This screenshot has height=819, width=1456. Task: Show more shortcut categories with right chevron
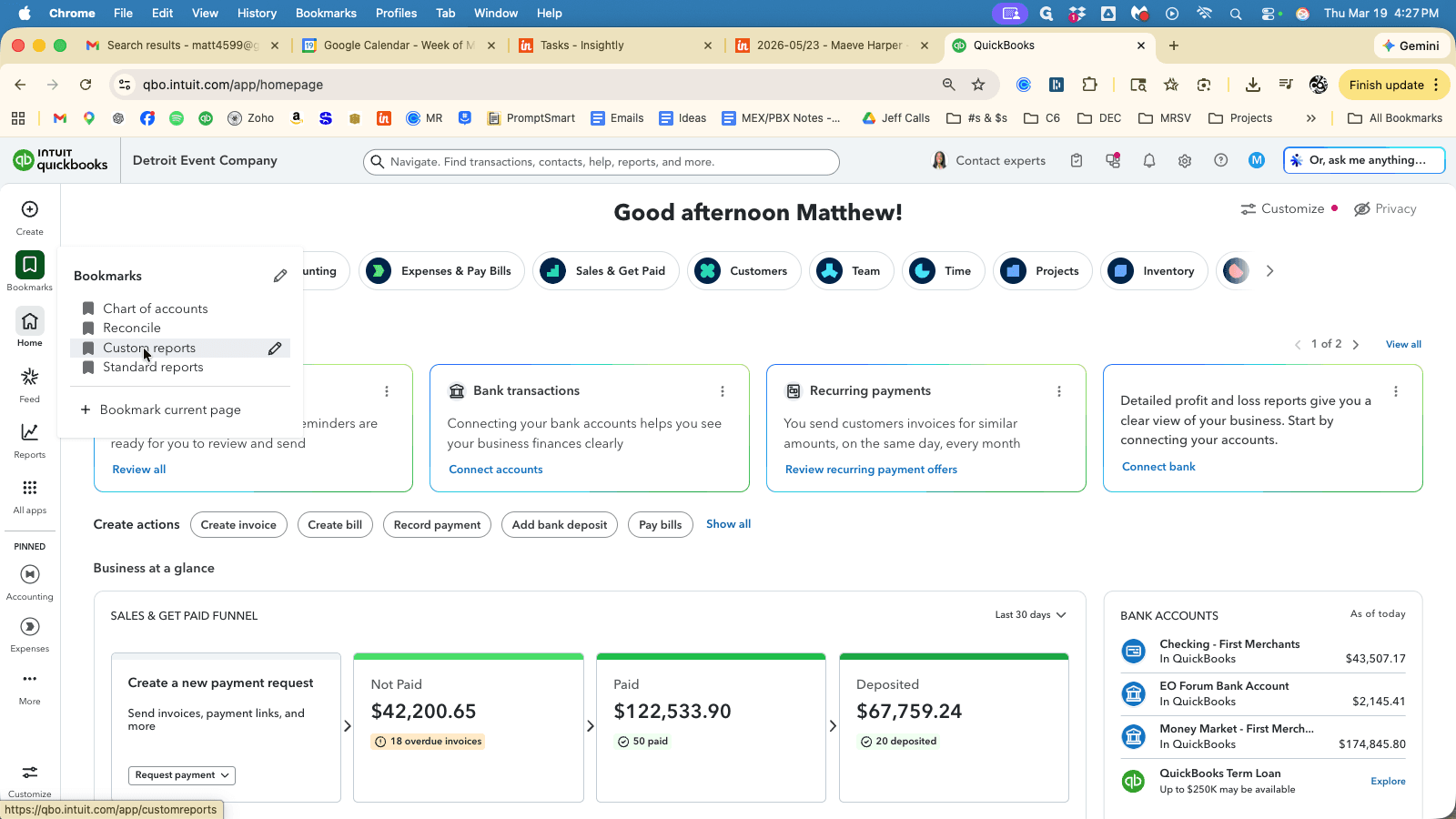tap(1269, 271)
